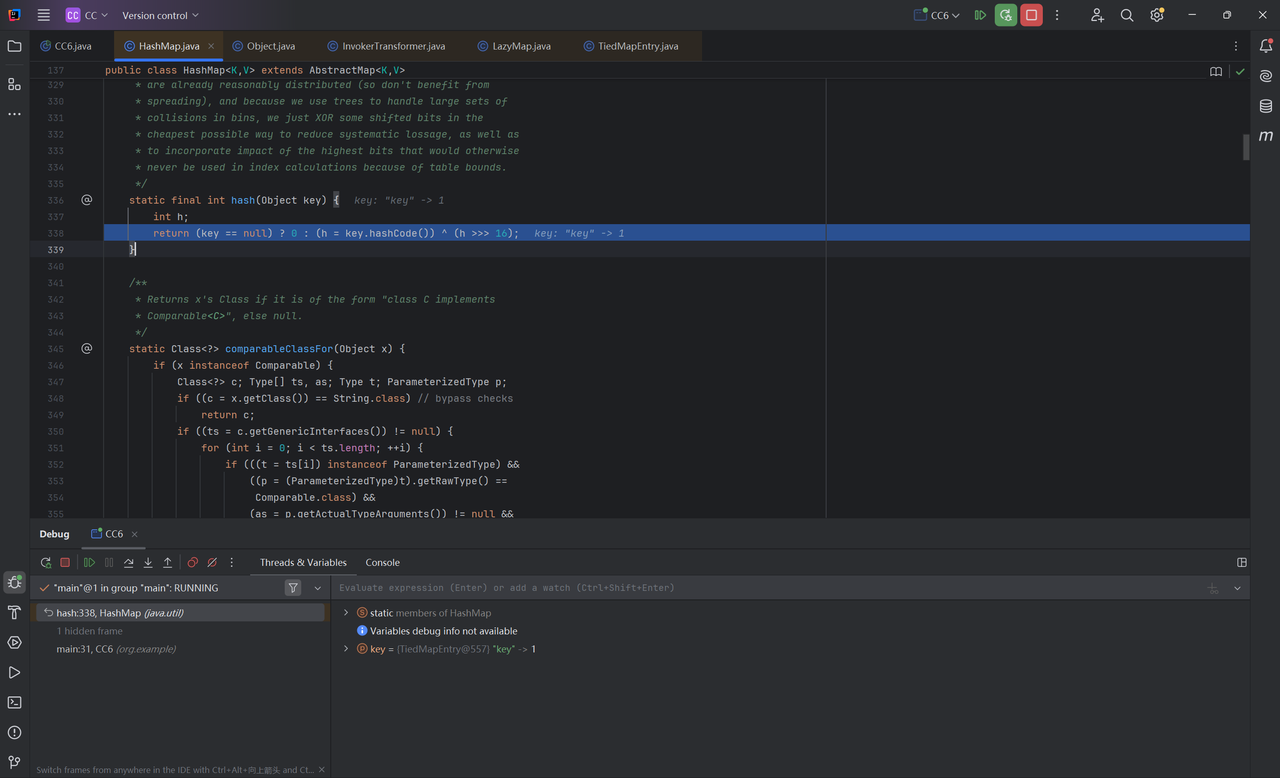
Task: Toggle frames filter funnel button
Action: coord(293,588)
